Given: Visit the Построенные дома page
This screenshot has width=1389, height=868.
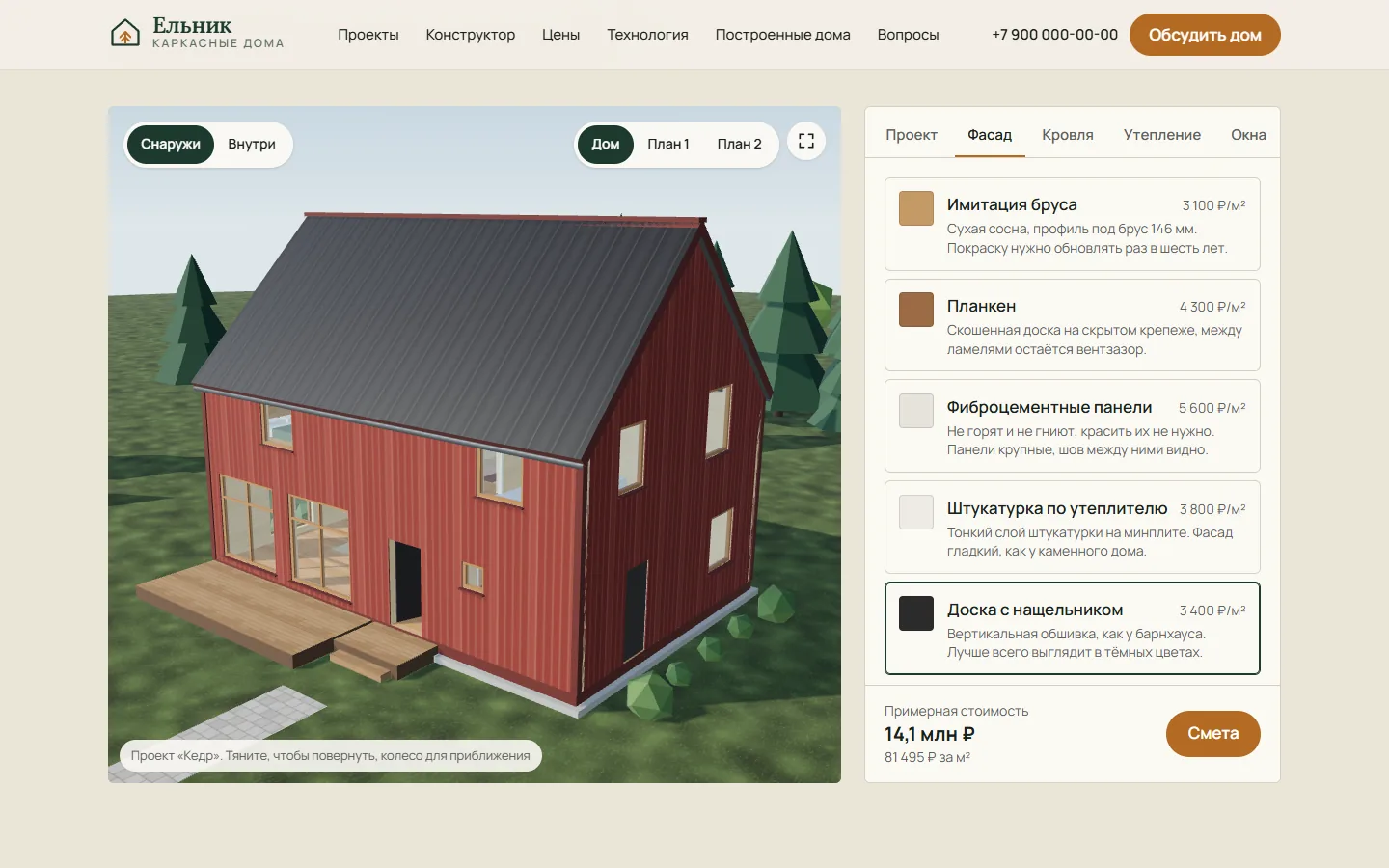Looking at the screenshot, I should [x=783, y=35].
